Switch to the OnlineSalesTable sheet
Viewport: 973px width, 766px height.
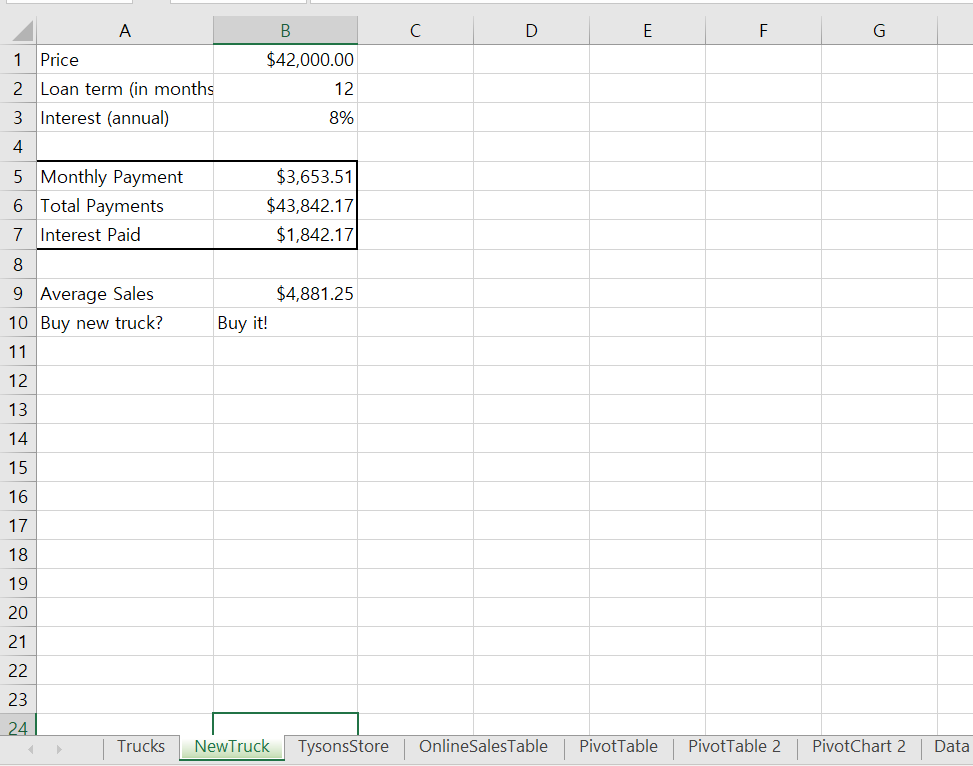[x=483, y=746]
